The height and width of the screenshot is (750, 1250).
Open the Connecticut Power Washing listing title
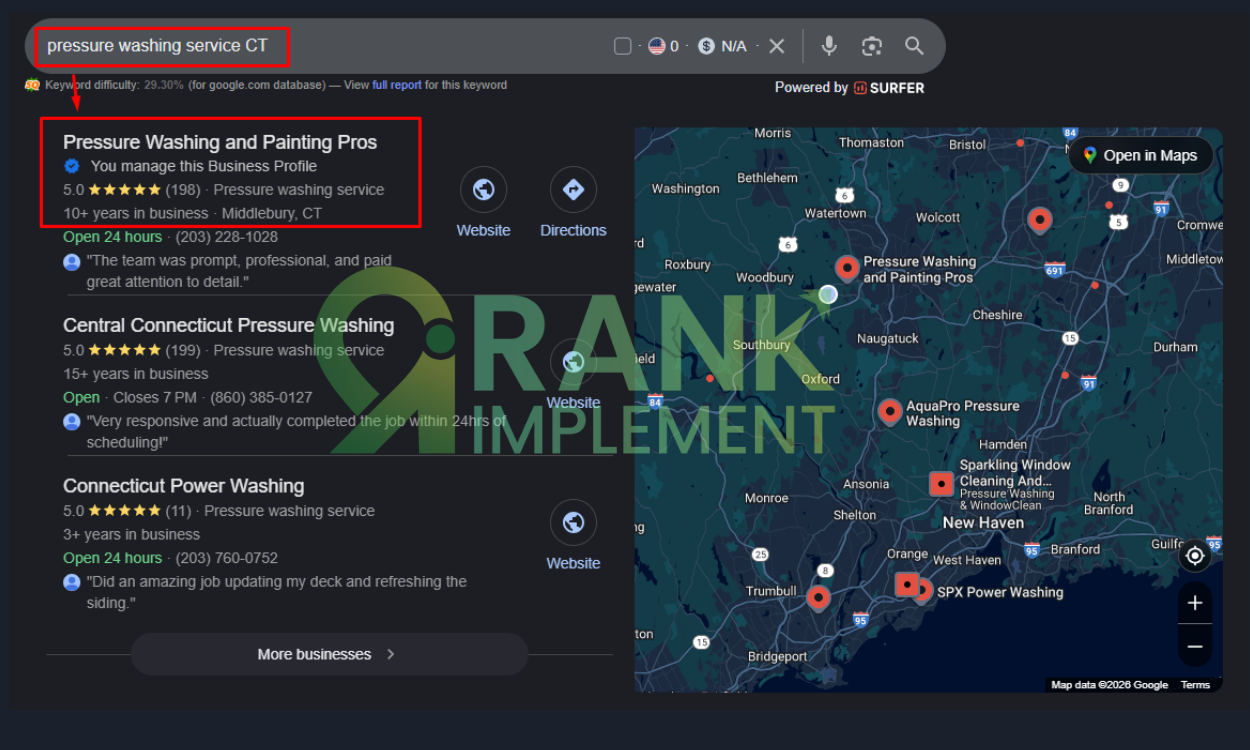183,486
